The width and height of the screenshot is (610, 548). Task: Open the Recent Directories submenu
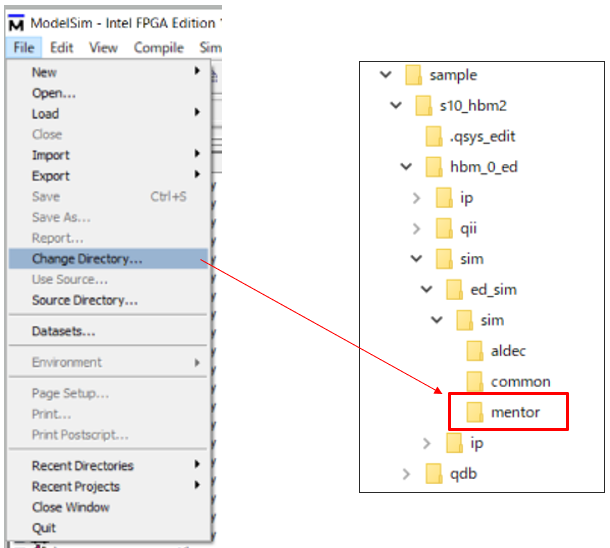82,466
